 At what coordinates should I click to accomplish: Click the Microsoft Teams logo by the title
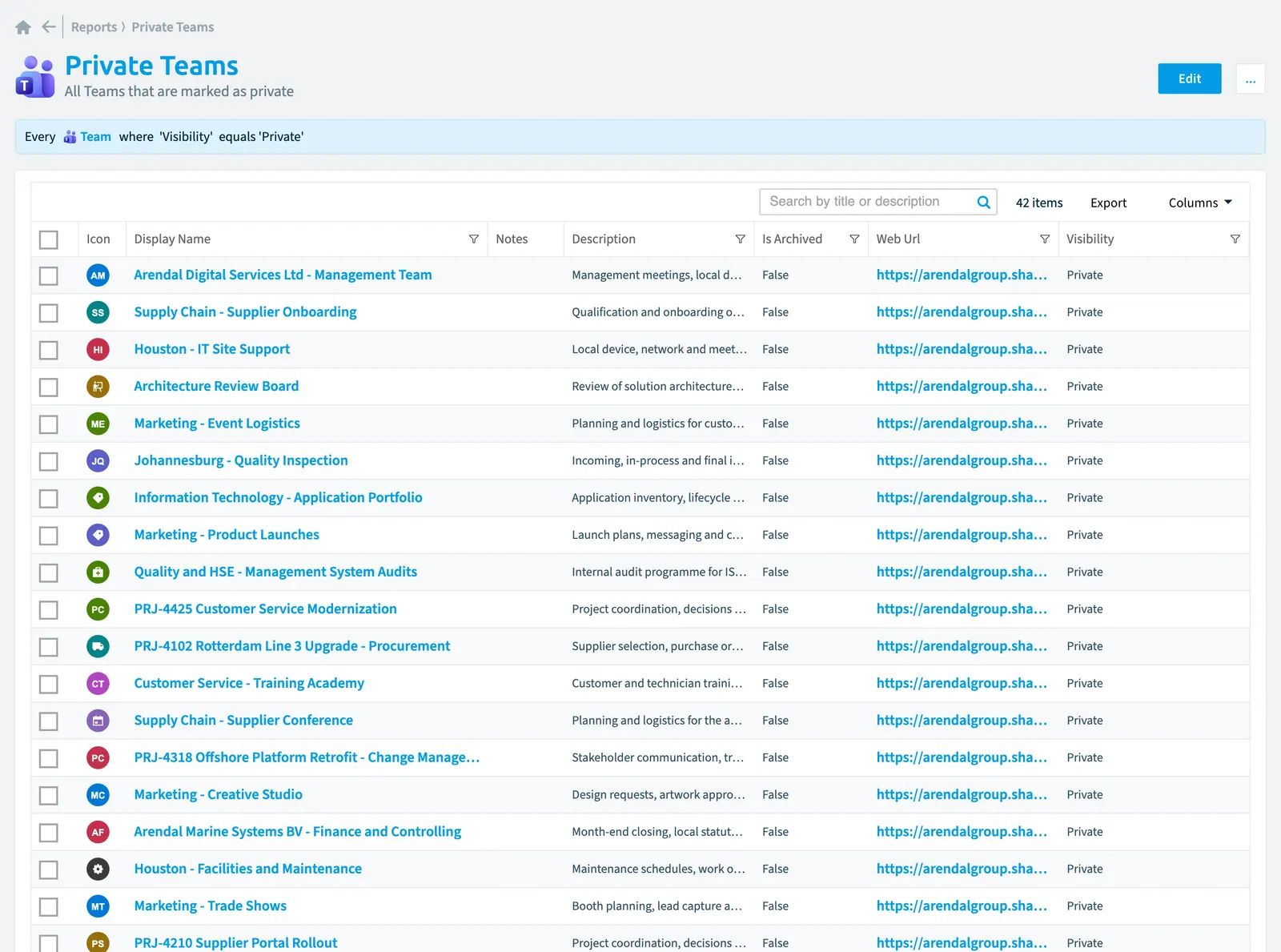[x=35, y=77]
